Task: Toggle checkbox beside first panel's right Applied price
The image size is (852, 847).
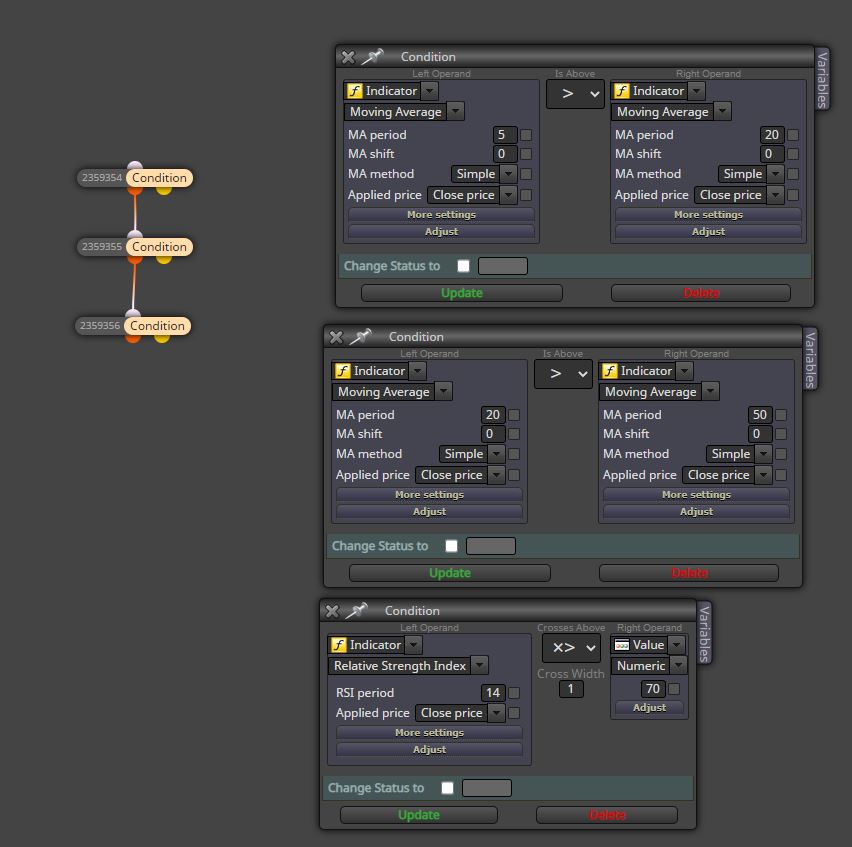Action: click(x=793, y=195)
